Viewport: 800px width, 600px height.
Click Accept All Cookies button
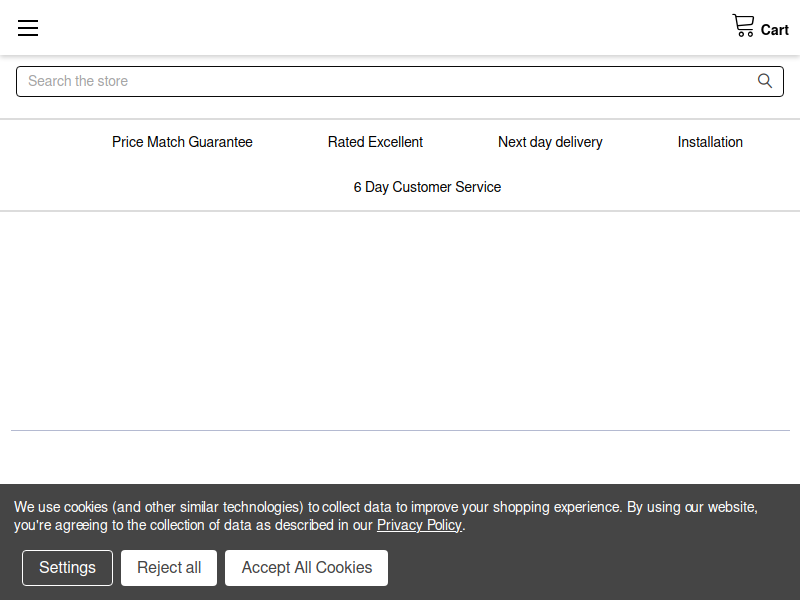307,567
